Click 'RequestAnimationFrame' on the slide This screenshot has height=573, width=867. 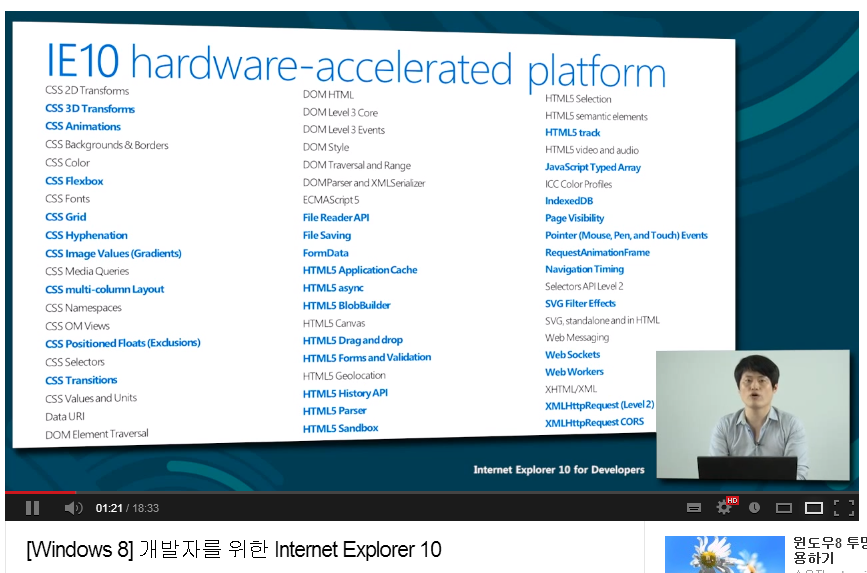(x=597, y=252)
